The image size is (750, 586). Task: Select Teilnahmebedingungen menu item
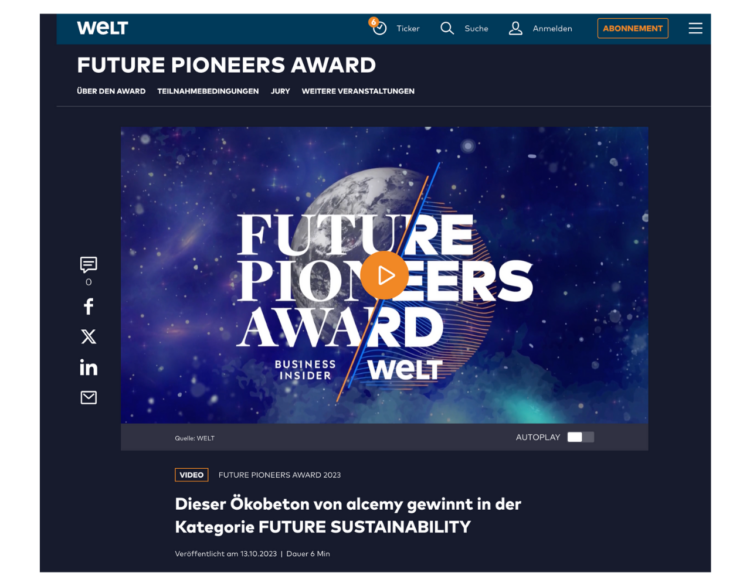[208, 91]
